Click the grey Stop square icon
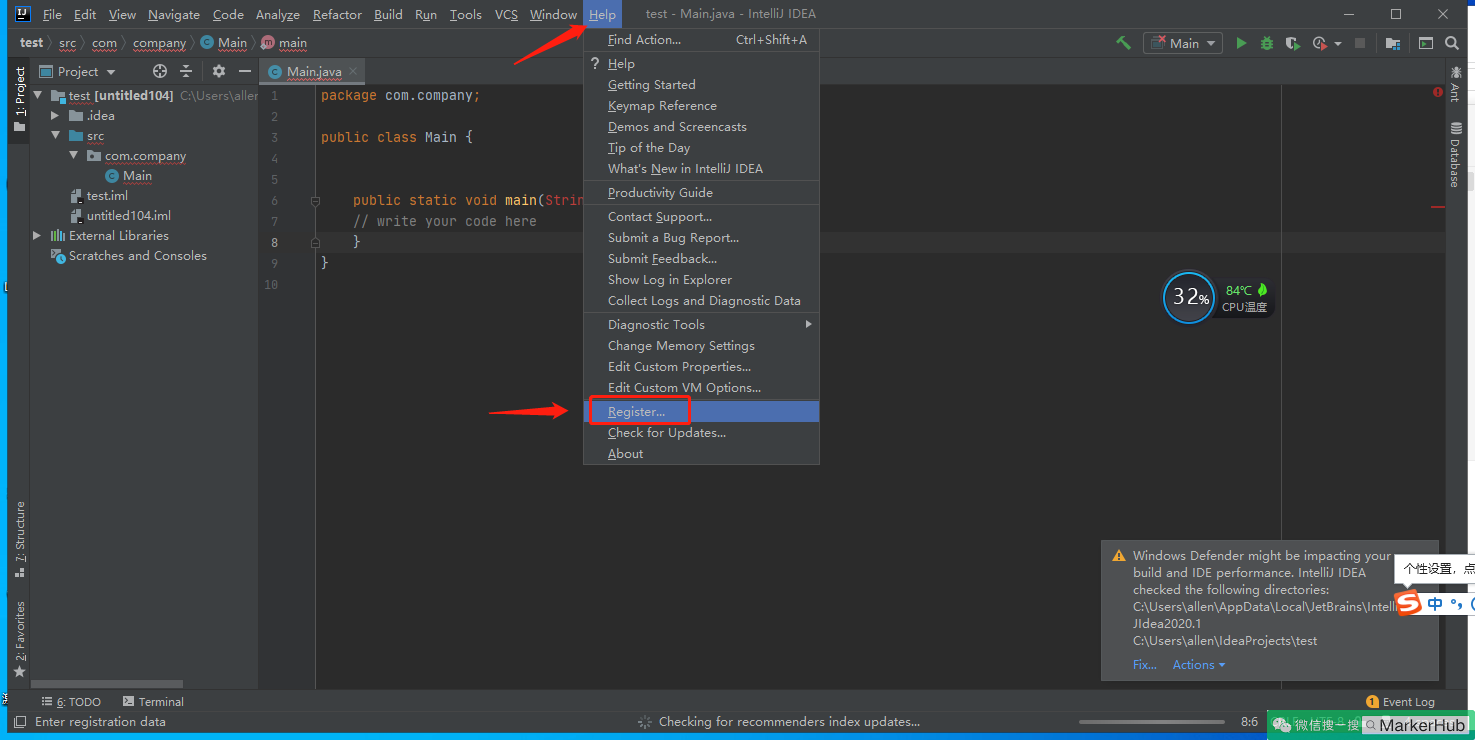This screenshot has width=1475, height=740. point(1360,43)
